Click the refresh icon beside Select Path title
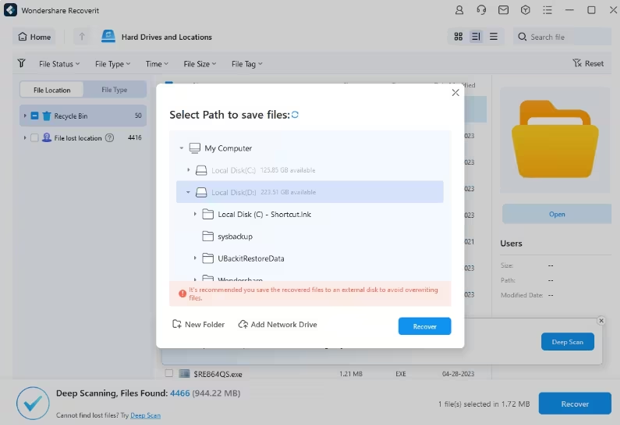Screen dimensions: 620x425 click(295, 115)
